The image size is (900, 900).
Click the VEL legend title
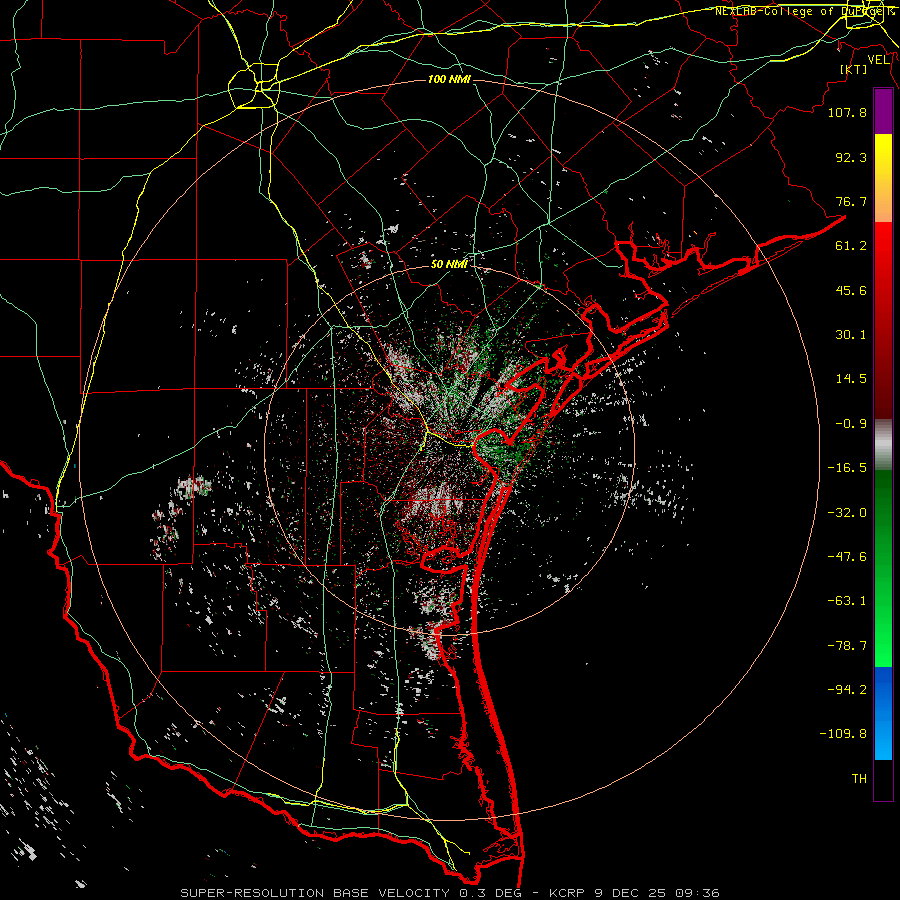pos(878,60)
